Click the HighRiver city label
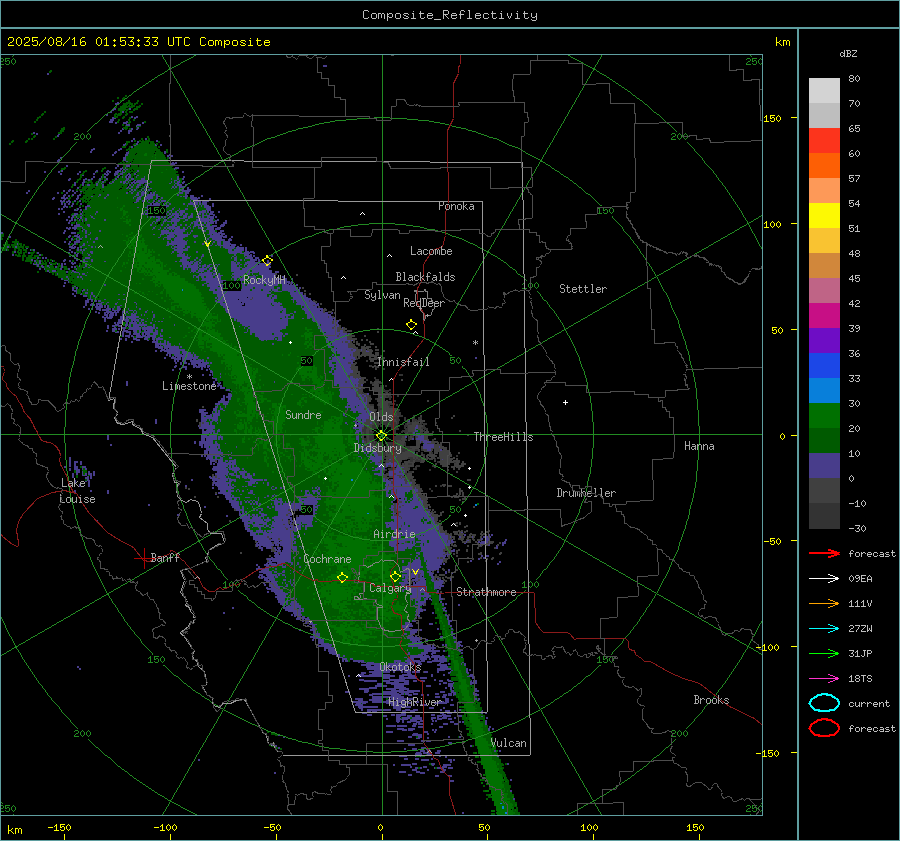The height and width of the screenshot is (841, 900). [x=414, y=702]
